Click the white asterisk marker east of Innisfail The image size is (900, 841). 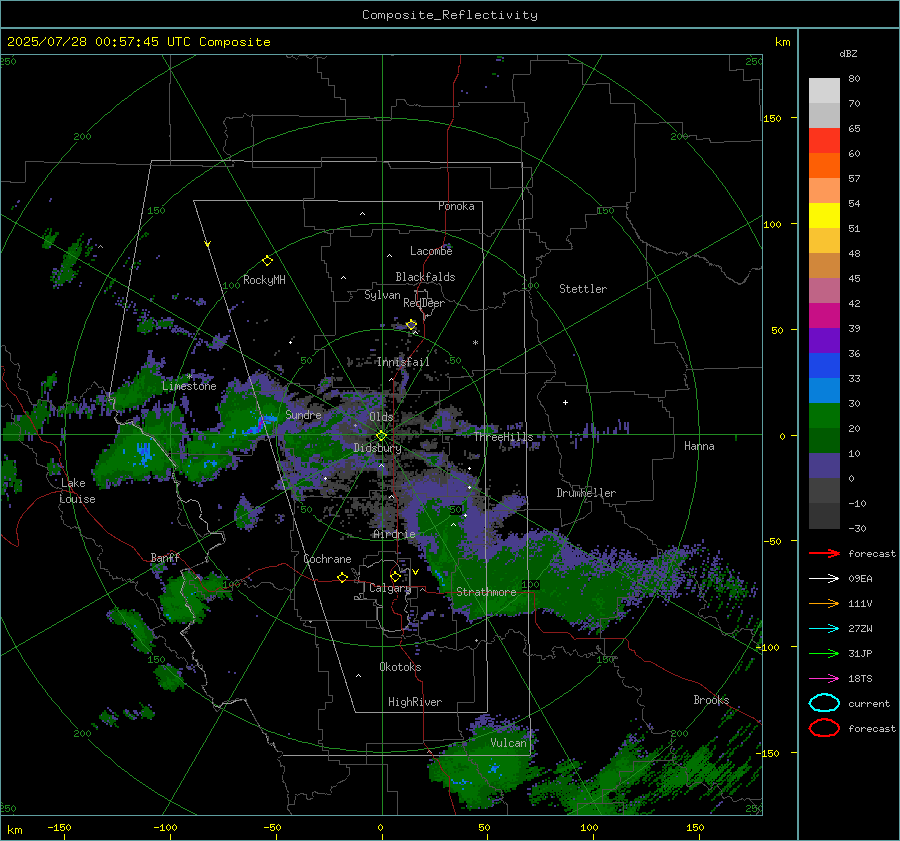click(475, 343)
